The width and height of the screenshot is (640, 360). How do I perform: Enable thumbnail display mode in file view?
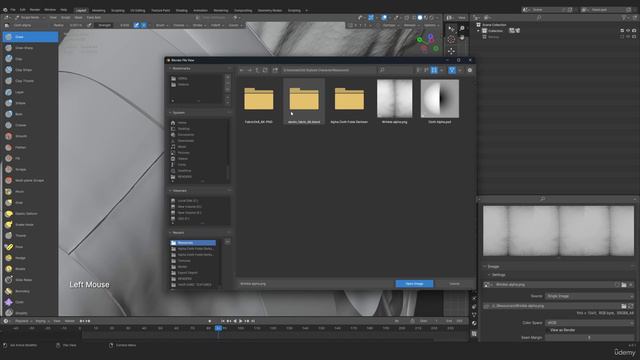click(434, 70)
